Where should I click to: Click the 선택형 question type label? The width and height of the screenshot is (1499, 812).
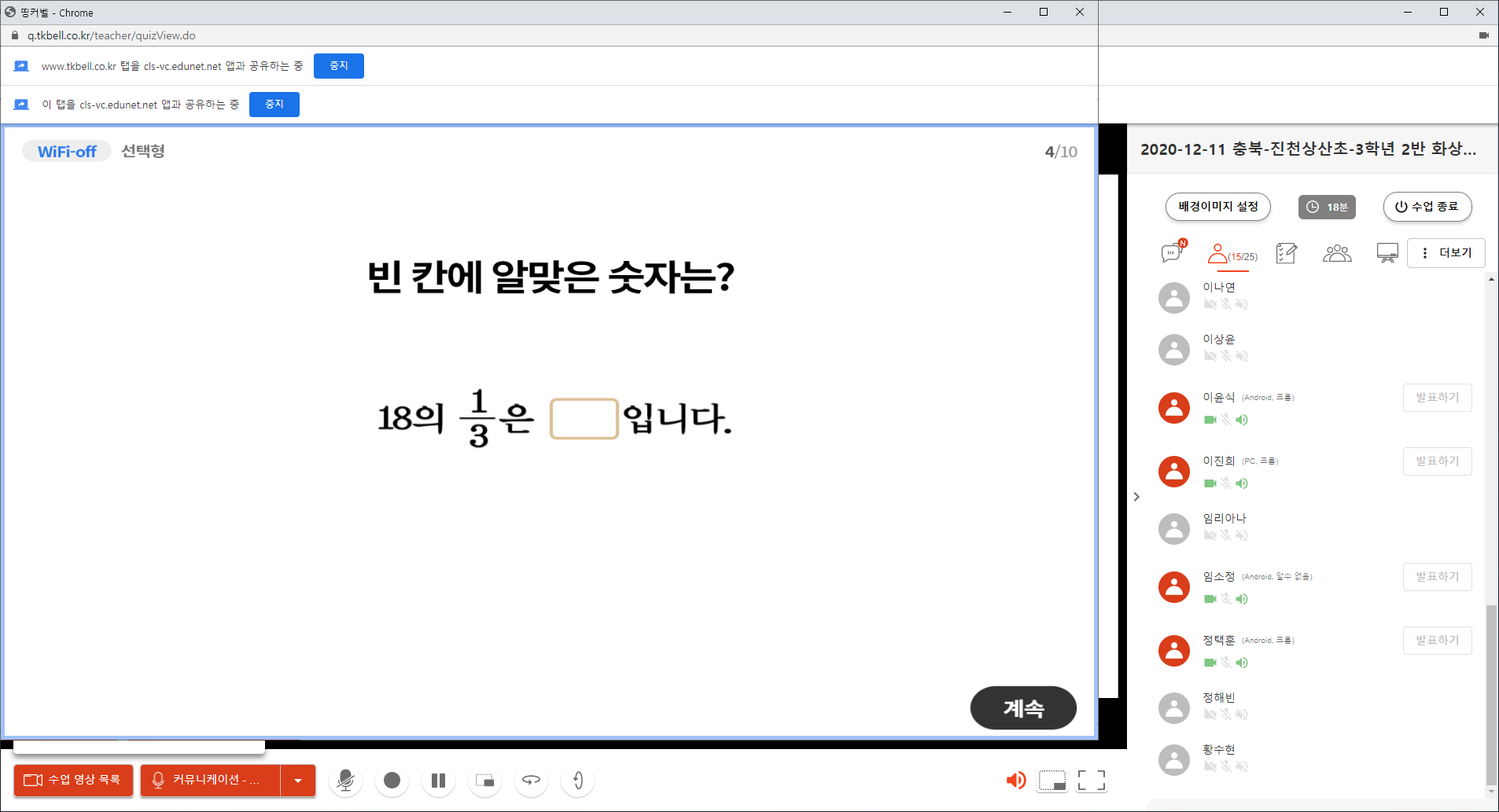pyautogui.click(x=143, y=151)
